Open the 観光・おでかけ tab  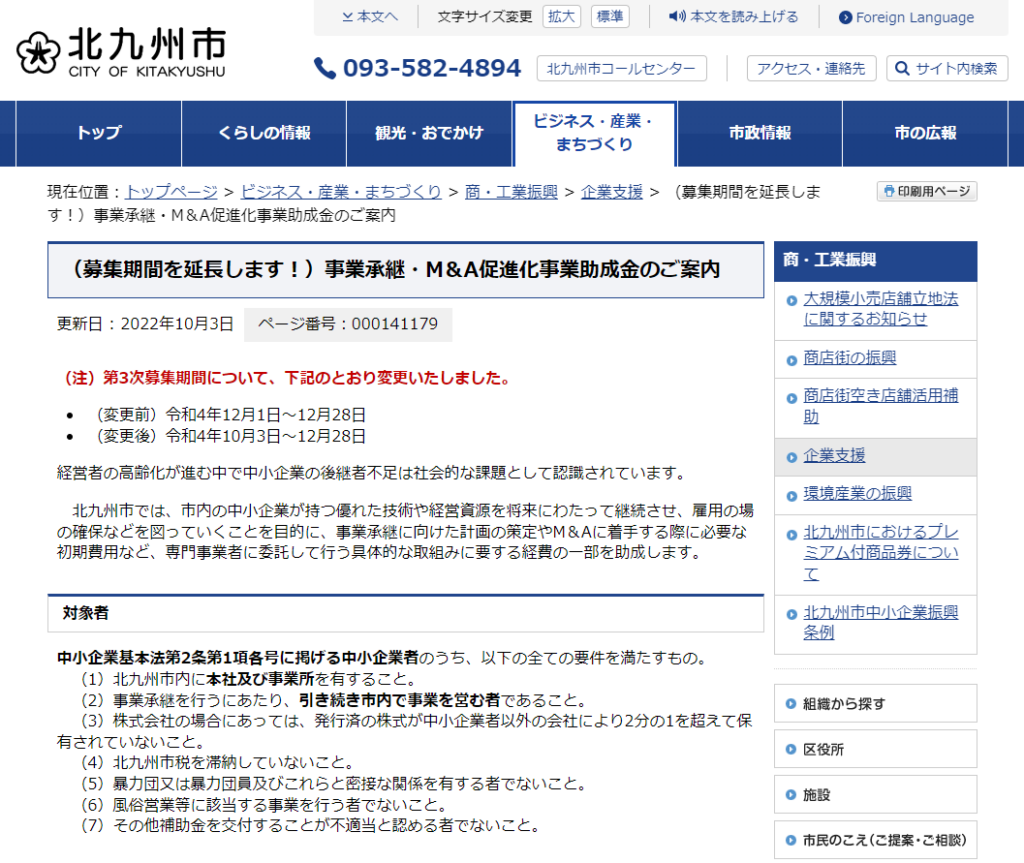429,133
